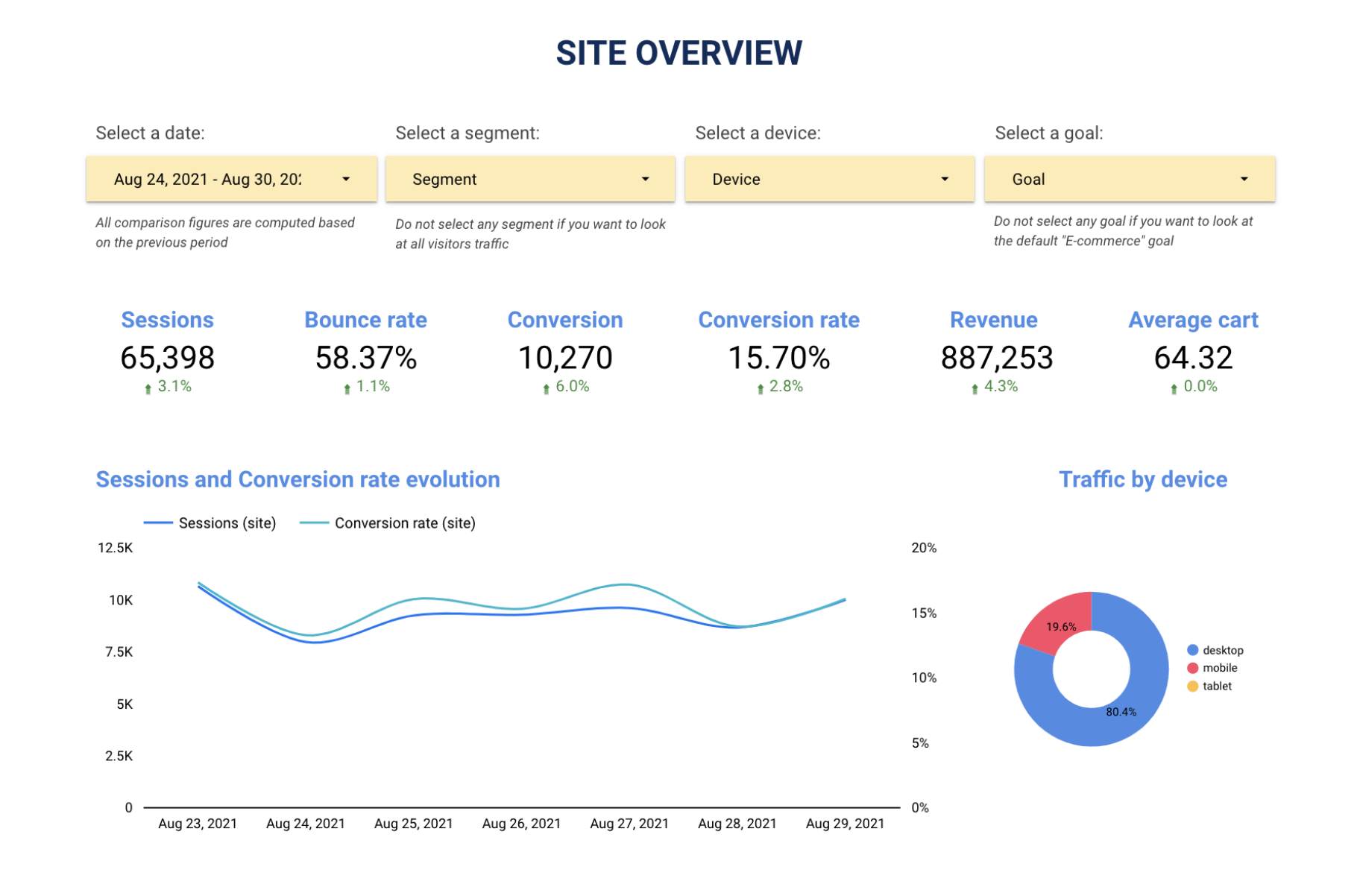Click the 20% right axis label
This screenshot has height=896, width=1360.
point(924,548)
